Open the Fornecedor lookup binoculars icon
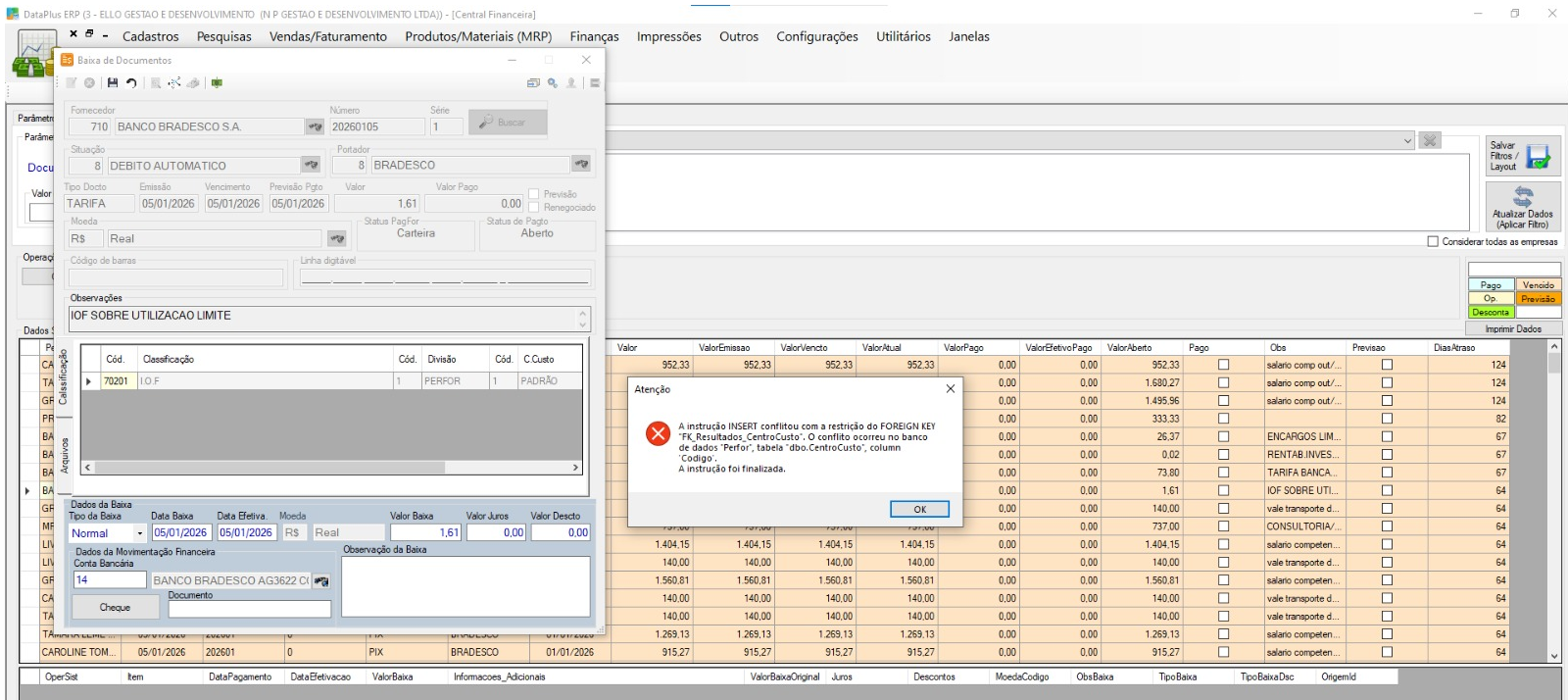 point(315,126)
